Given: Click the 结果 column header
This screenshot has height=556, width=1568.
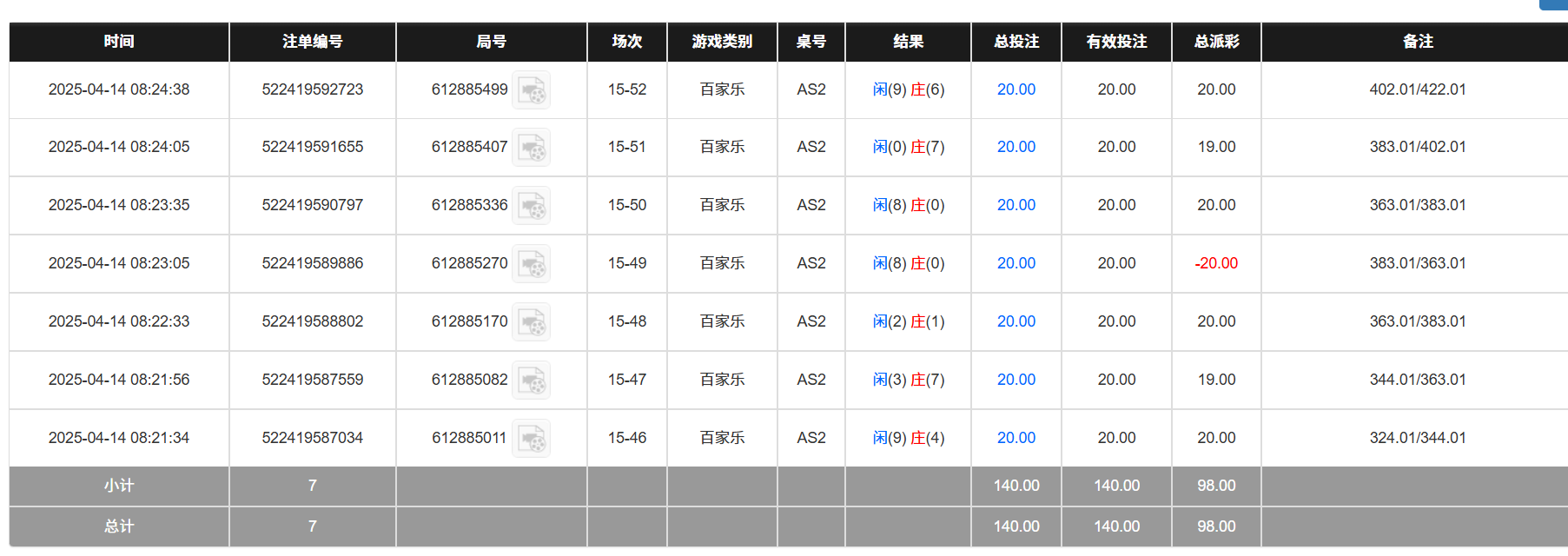Looking at the screenshot, I should coord(908,42).
